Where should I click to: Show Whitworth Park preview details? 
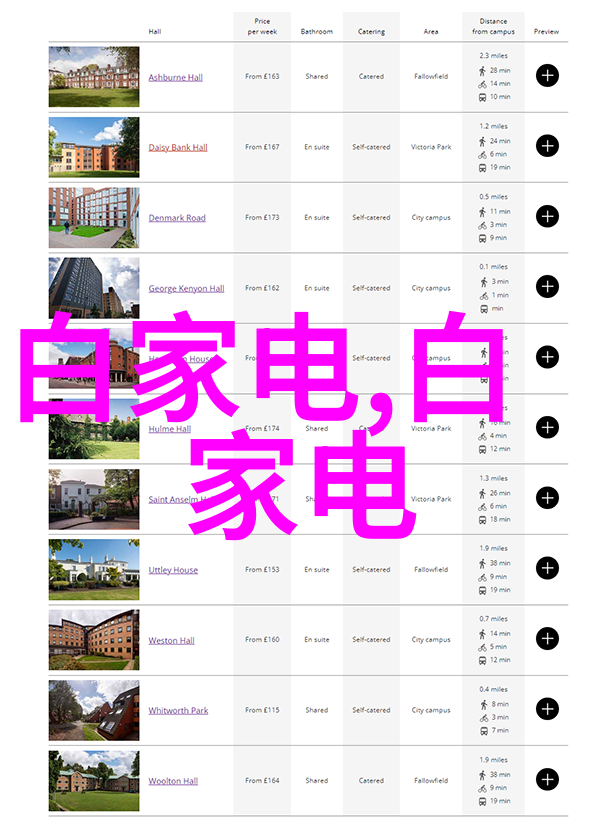[547, 709]
